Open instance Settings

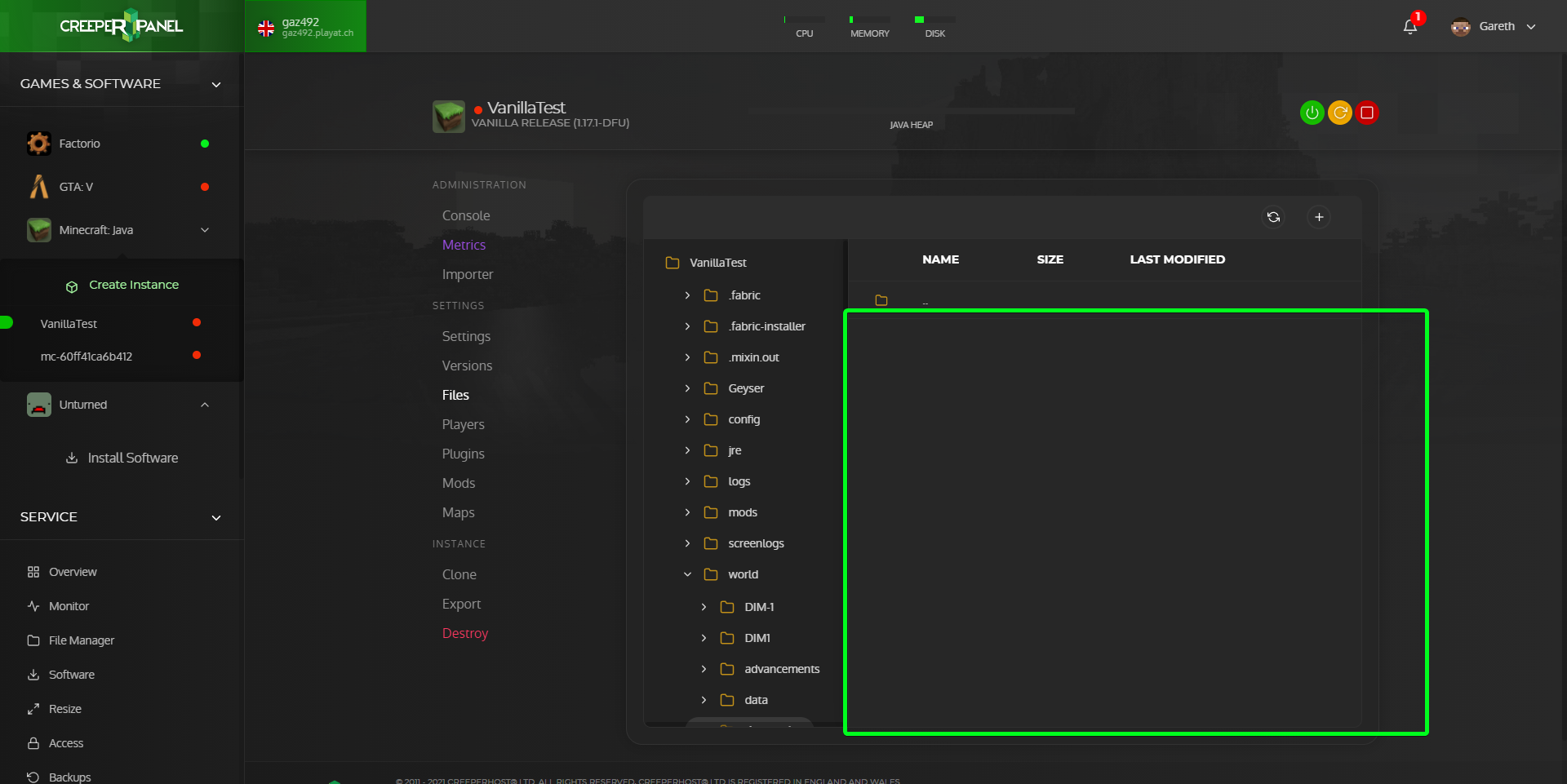tap(466, 336)
